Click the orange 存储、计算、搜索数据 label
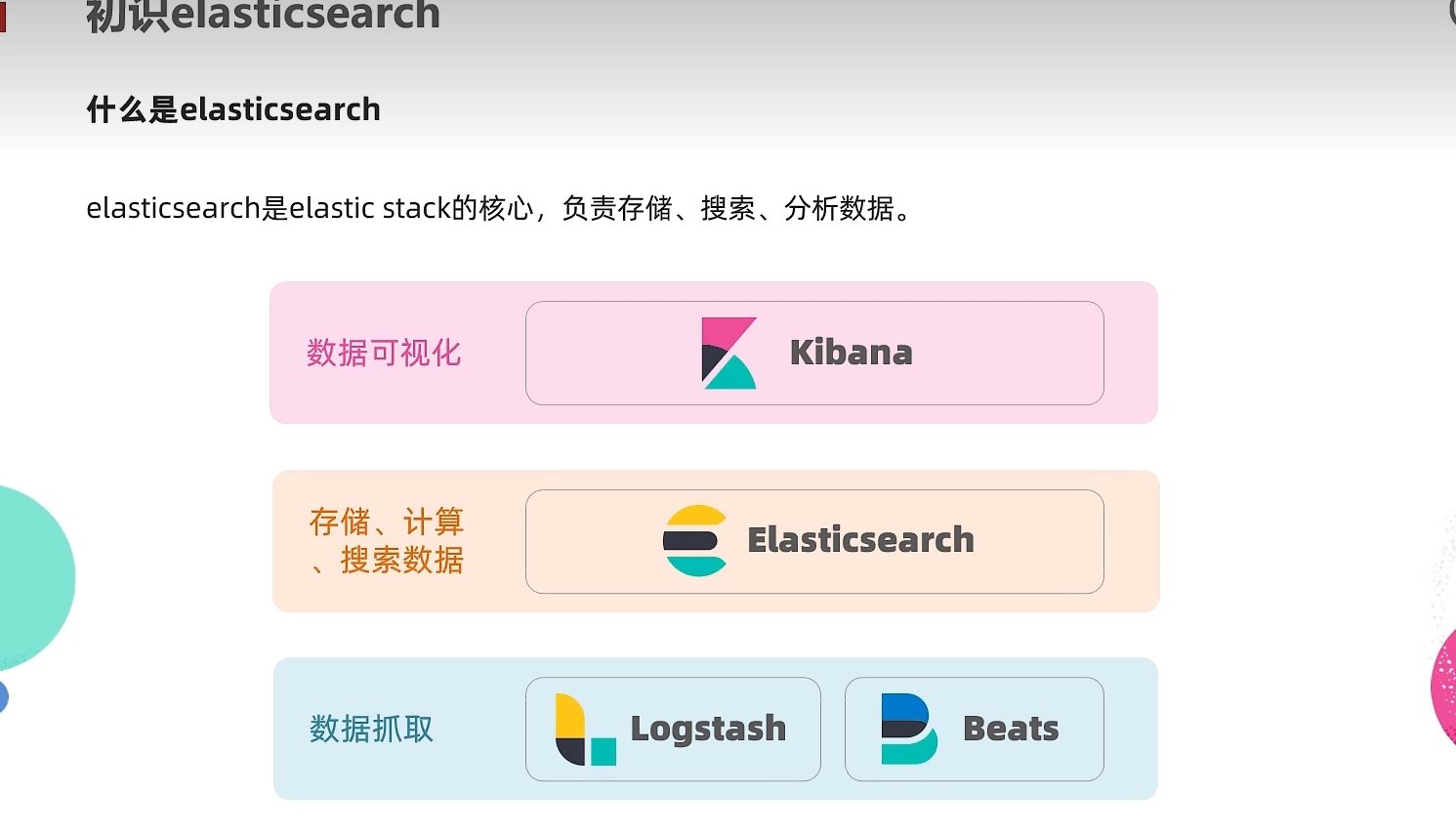The height and width of the screenshot is (836, 1456). pos(387,541)
